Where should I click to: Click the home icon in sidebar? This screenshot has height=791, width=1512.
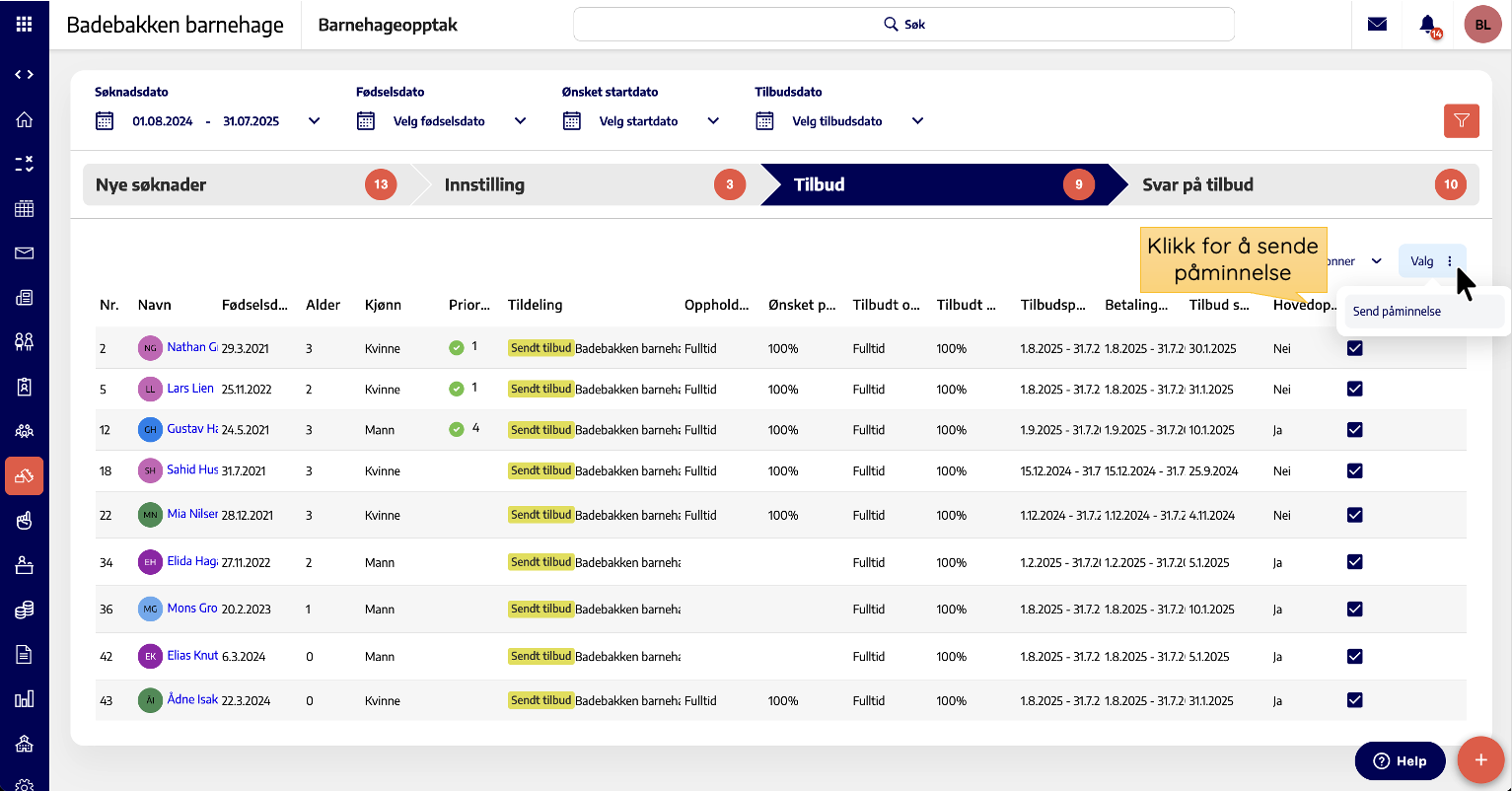[25, 120]
